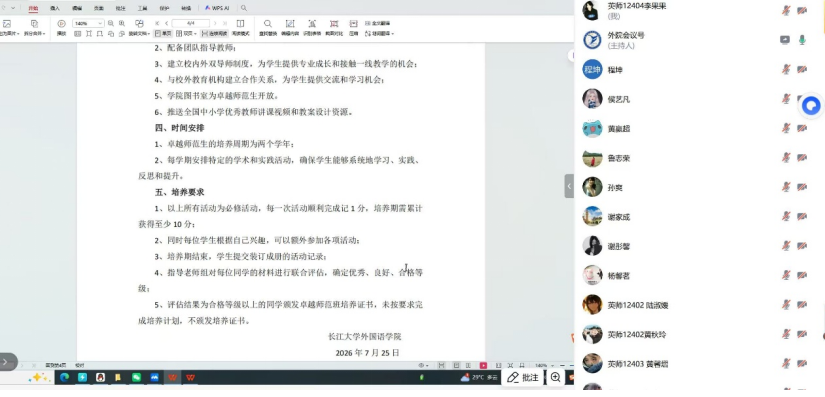The height and width of the screenshot is (397, 825).
Task: Click the WeChat icon in taskbar
Action: click(136, 378)
